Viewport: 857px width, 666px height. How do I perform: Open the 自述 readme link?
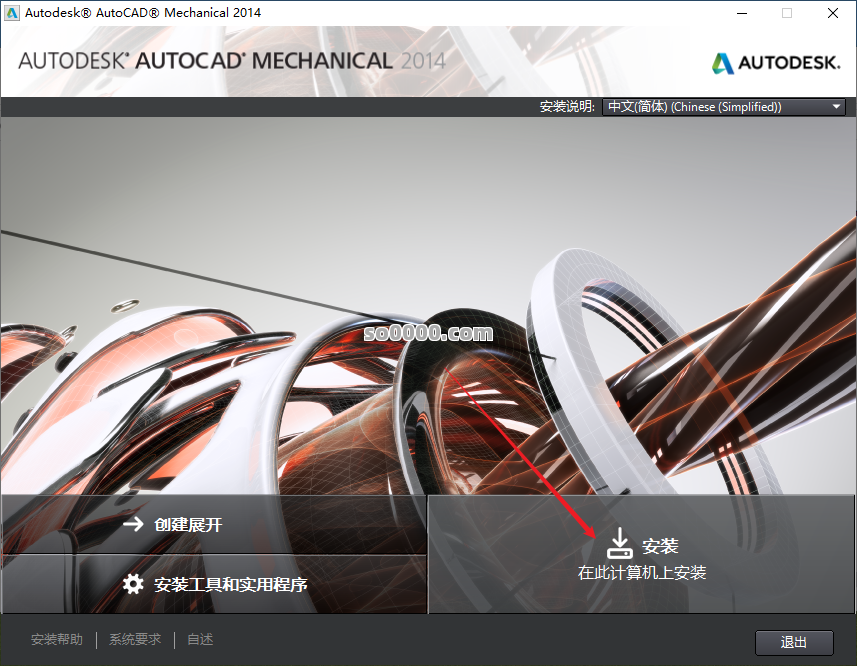pos(200,640)
